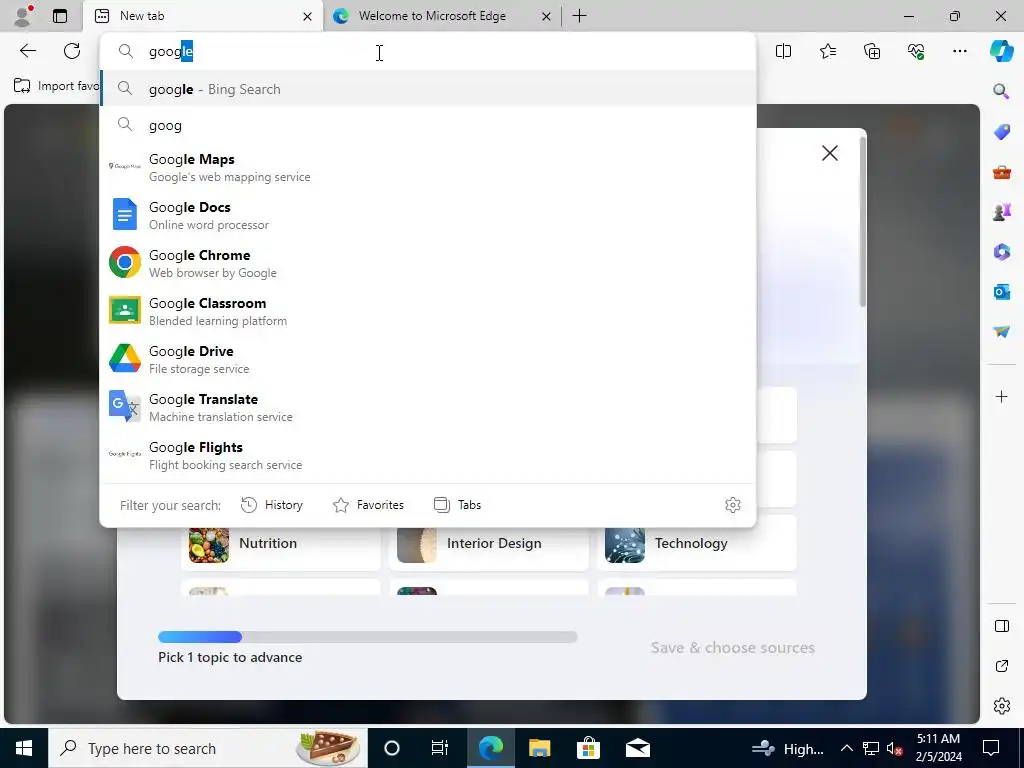Open Microsoft Store from taskbar
Viewport: 1024px width, 768px height.
click(588, 748)
